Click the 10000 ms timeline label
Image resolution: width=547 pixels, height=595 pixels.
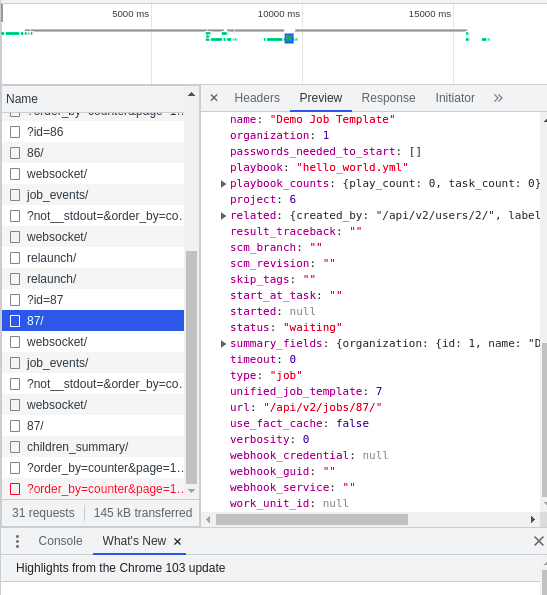279,14
